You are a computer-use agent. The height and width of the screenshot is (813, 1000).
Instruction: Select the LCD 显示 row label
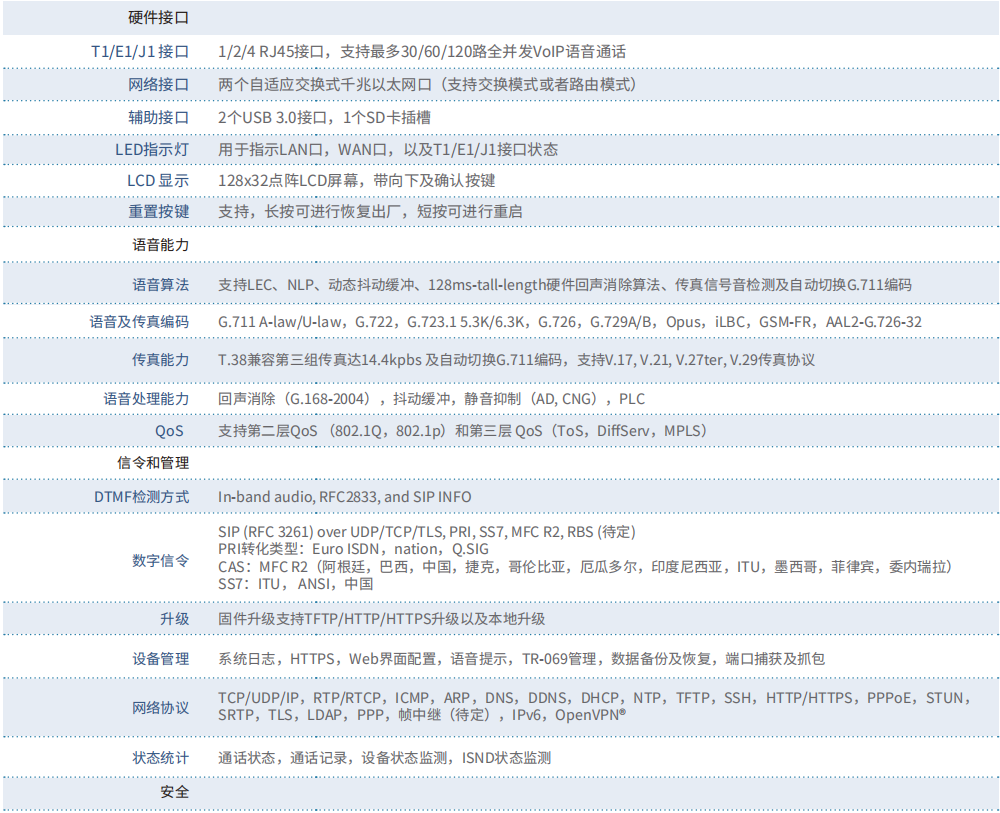point(158,181)
